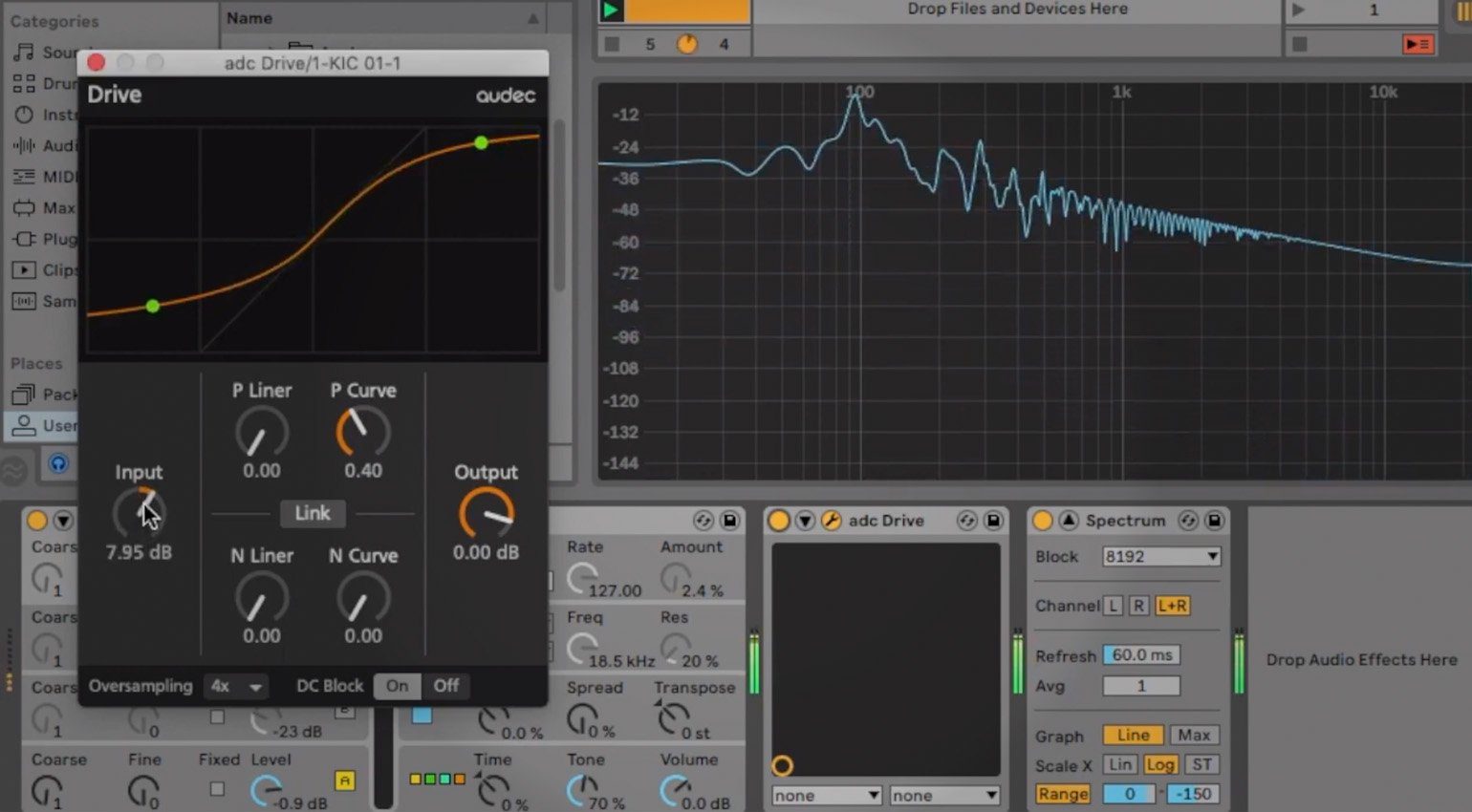The height and width of the screenshot is (812, 1472).
Task: Click lower green curve point
Action: (152, 306)
